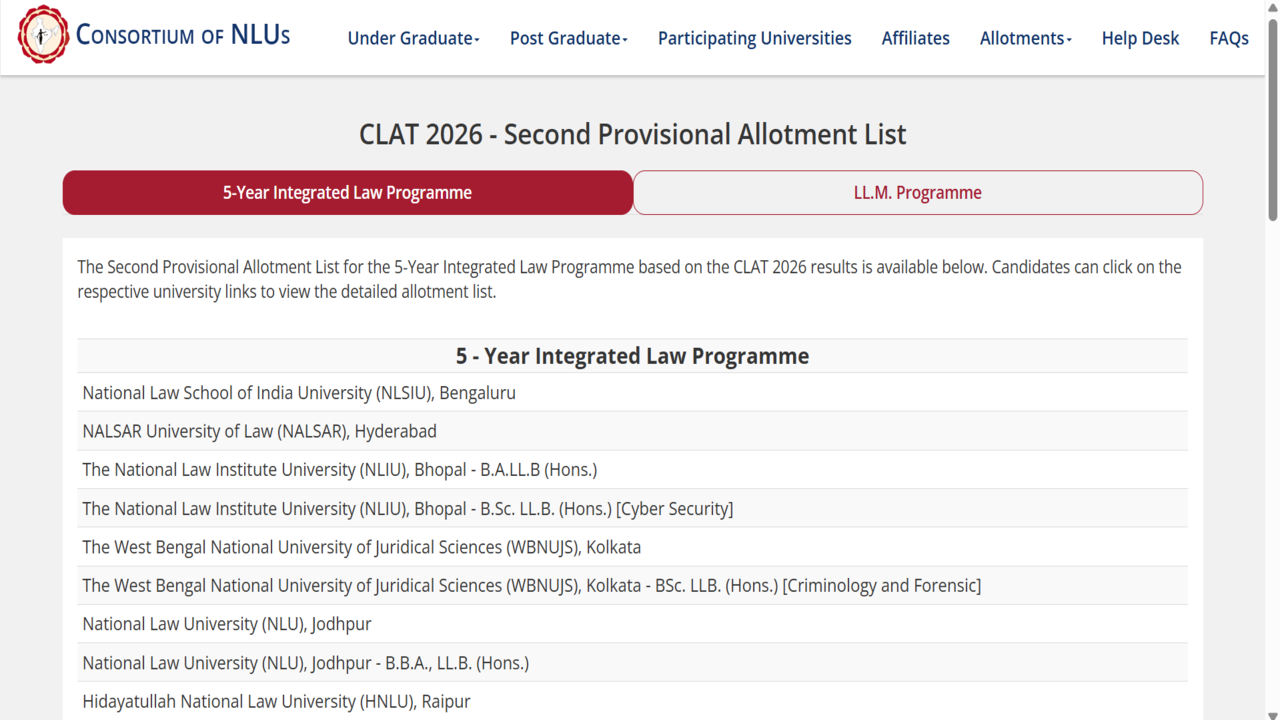The width and height of the screenshot is (1280, 720).
Task: Click the Consortium of NLUs logo emblem
Action: pyautogui.click(x=43, y=35)
